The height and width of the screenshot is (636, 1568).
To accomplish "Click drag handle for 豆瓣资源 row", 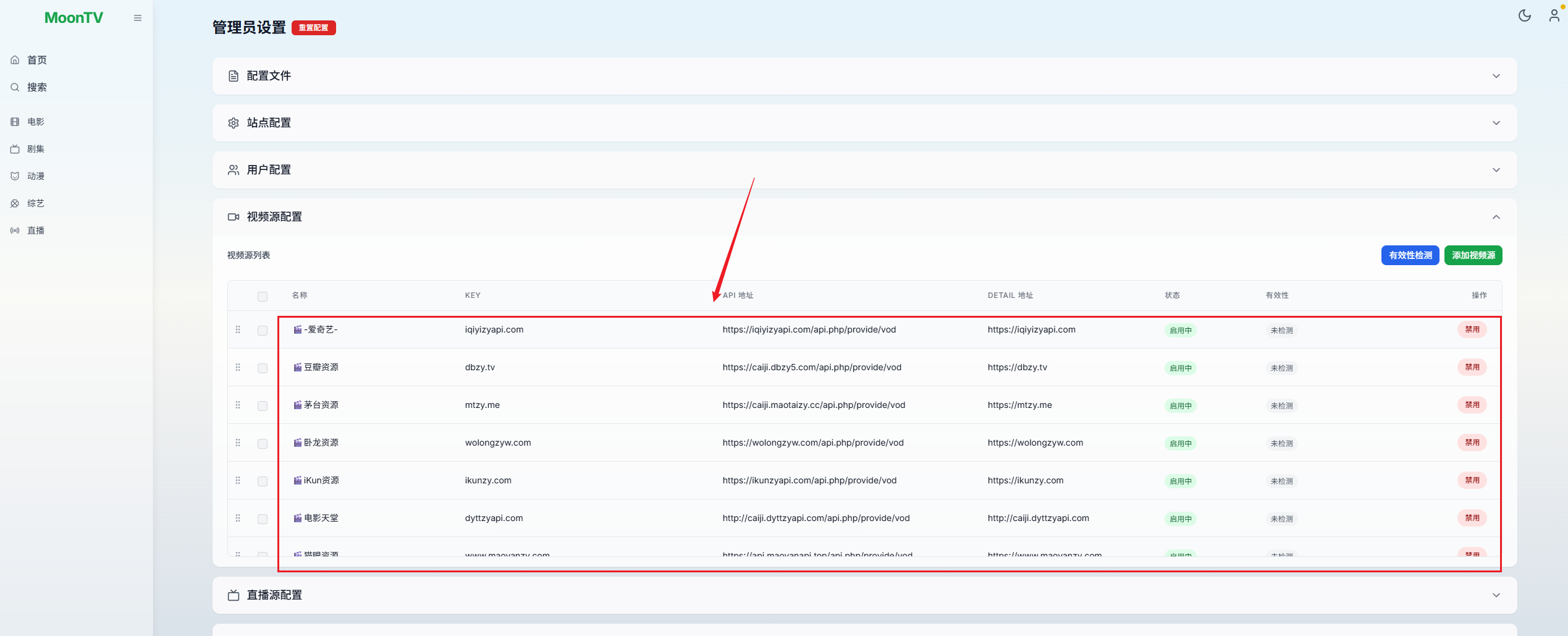I will [238, 367].
